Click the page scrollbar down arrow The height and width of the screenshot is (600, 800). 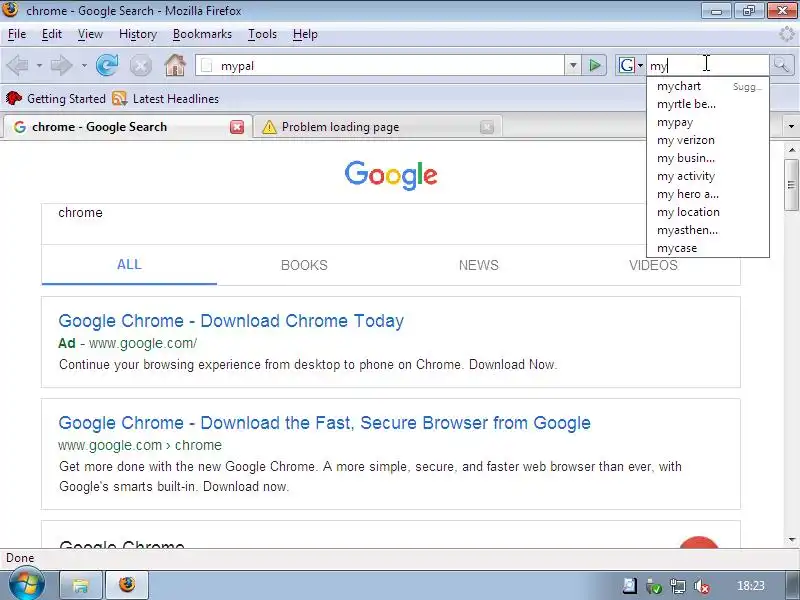[x=791, y=539]
